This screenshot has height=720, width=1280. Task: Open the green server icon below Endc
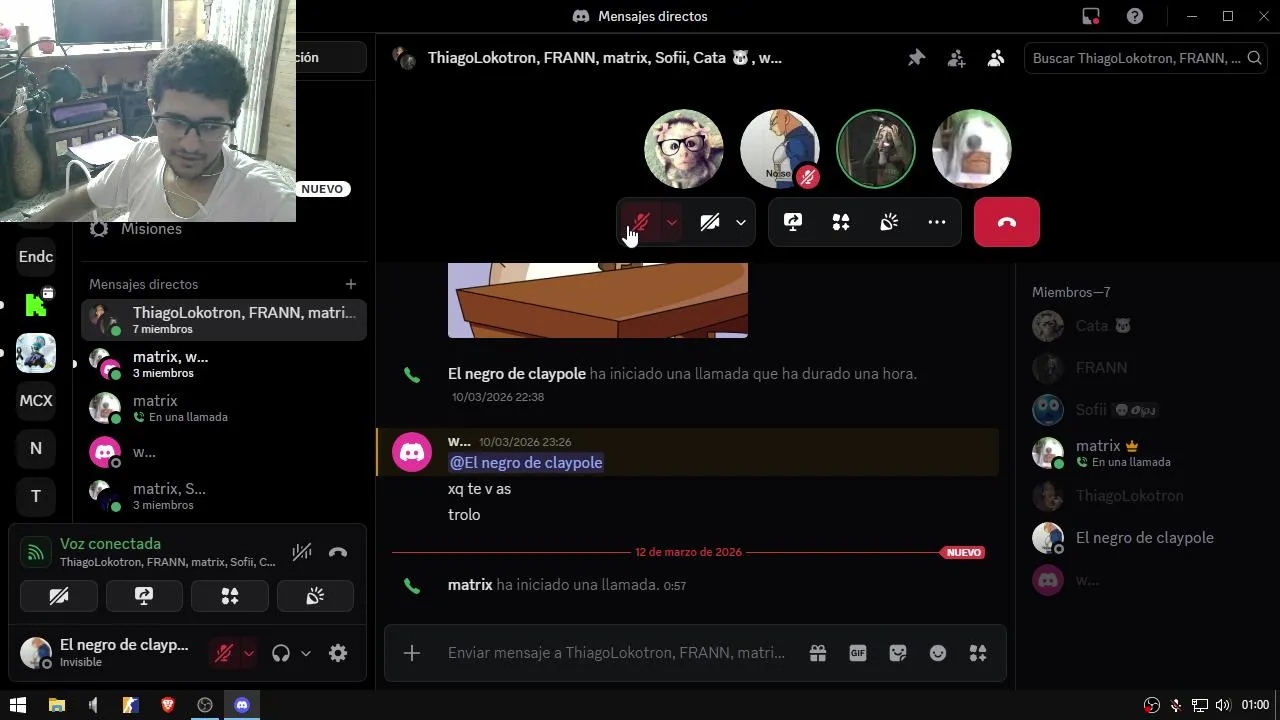click(x=36, y=305)
